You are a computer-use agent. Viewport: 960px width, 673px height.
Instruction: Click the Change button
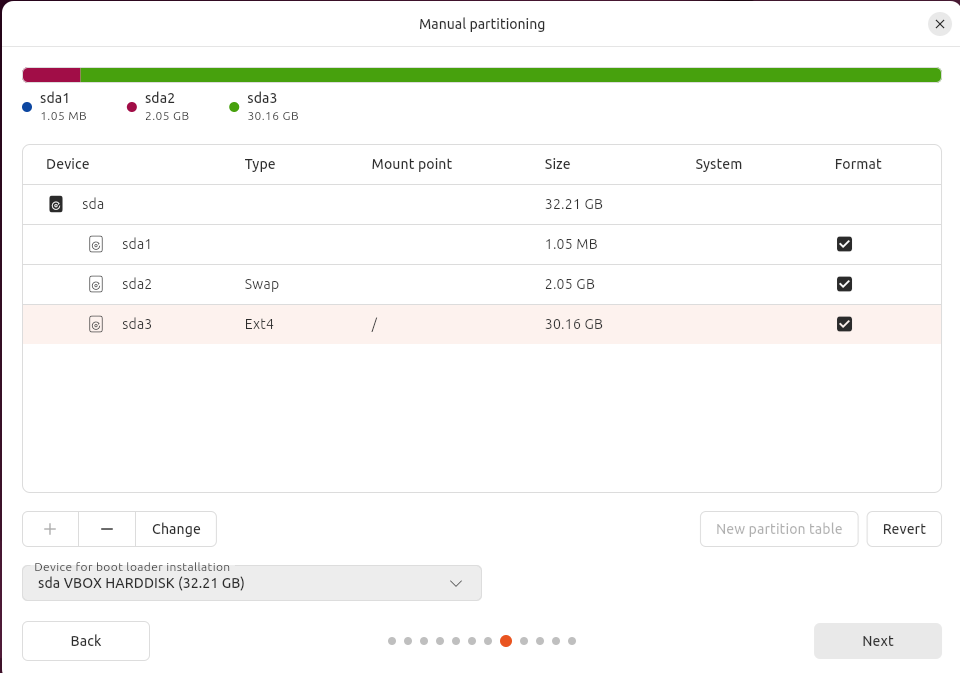click(176, 529)
